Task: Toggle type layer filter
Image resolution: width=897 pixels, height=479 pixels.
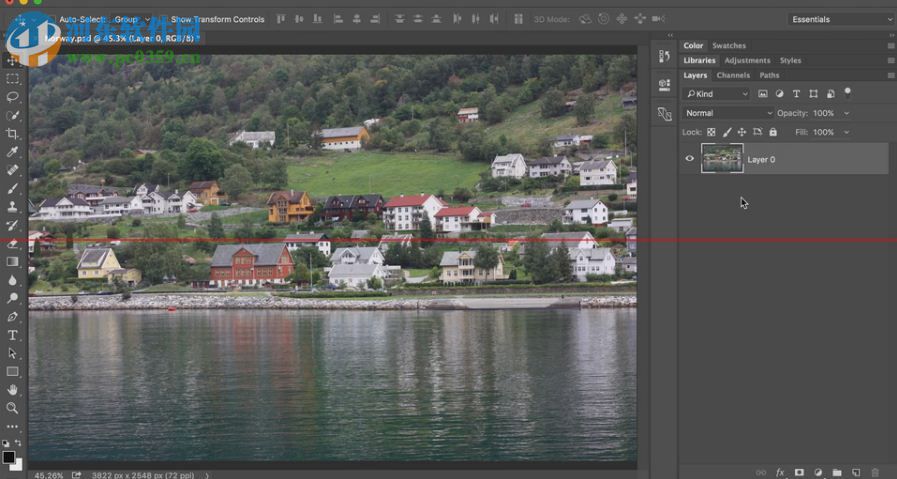Action: (x=796, y=94)
